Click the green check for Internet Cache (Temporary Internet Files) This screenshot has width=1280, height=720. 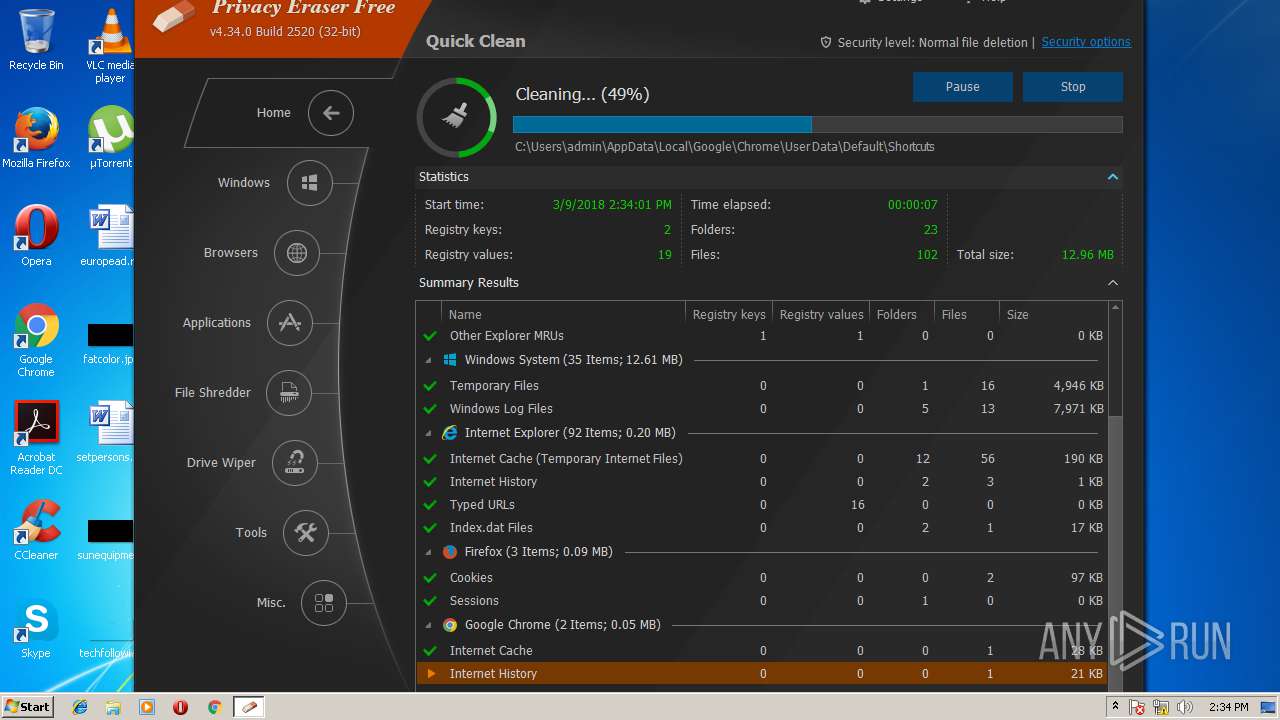tap(430, 459)
